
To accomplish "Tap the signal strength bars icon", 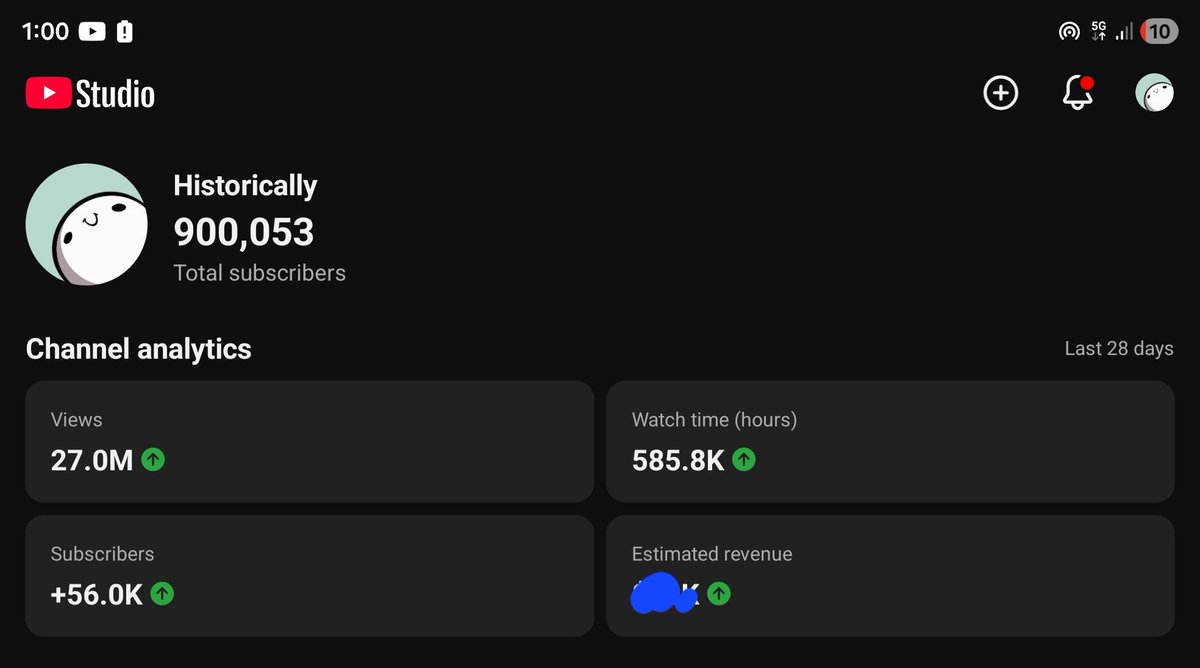I will (1124, 32).
